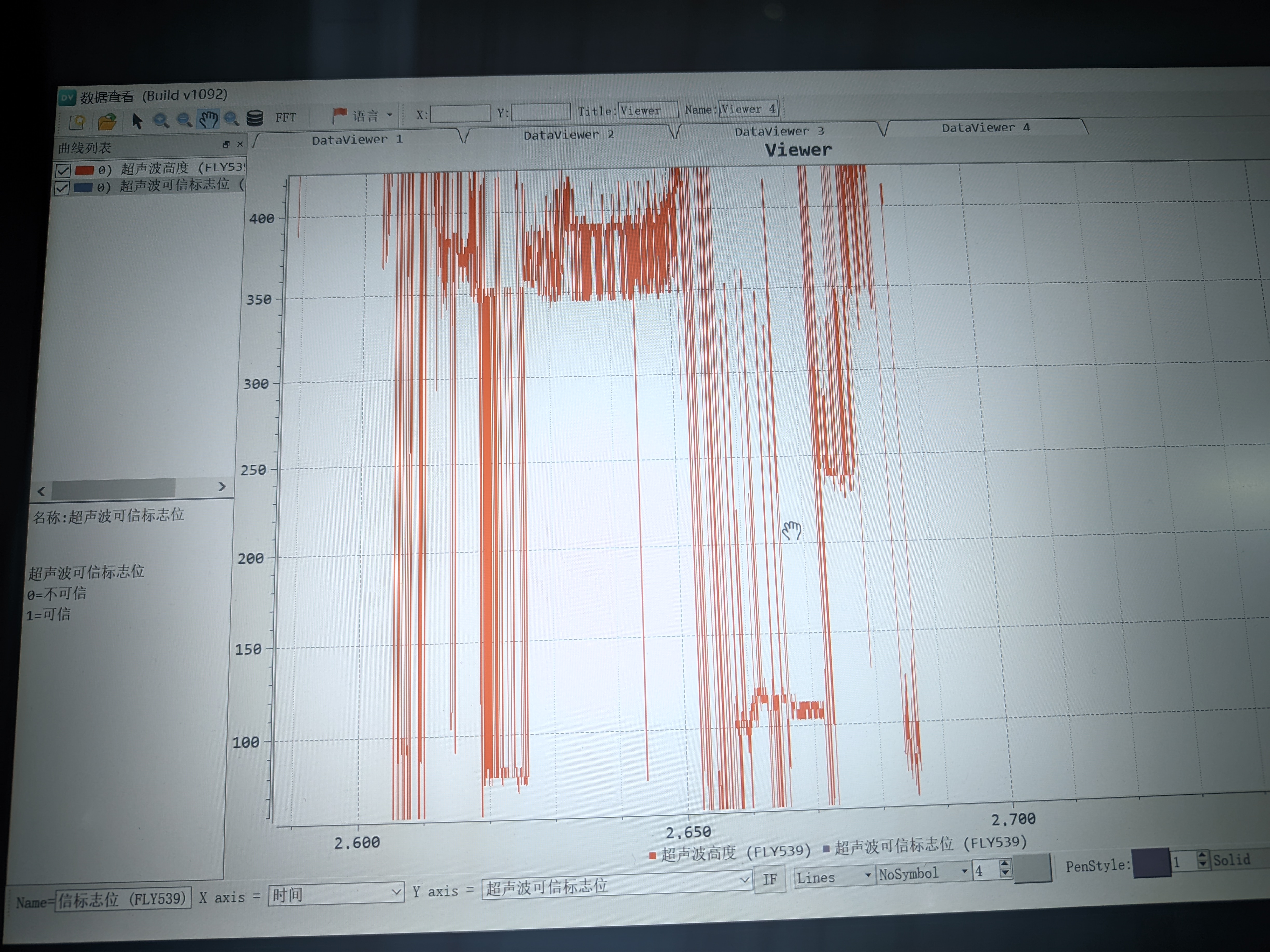Click the FFT toolbar button
This screenshot has width=1270, height=952.
point(285,118)
